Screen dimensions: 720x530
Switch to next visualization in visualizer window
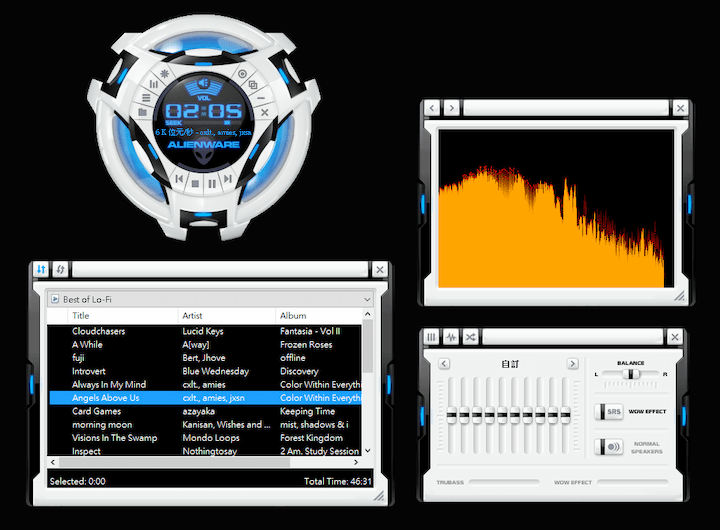click(x=452, y=108)
